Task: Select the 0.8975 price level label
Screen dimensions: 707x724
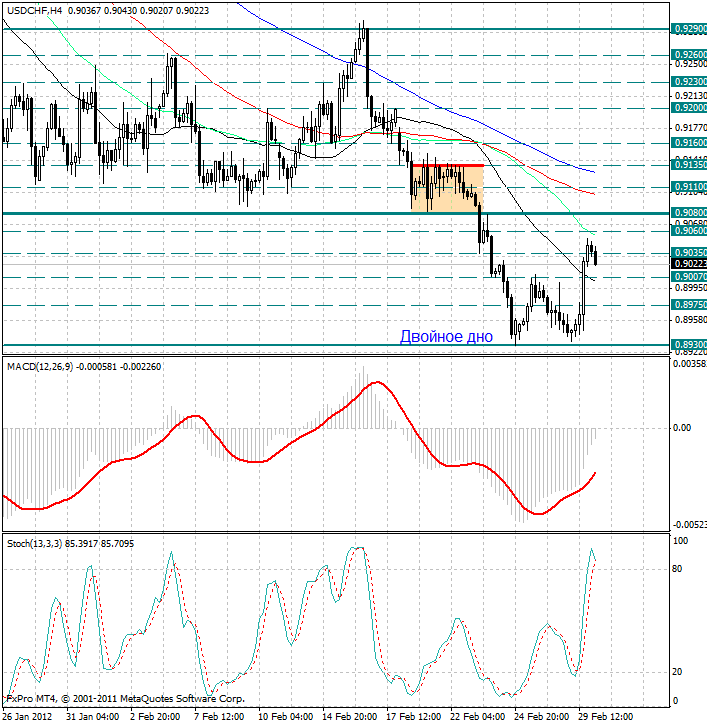Action: pos(689,305)
